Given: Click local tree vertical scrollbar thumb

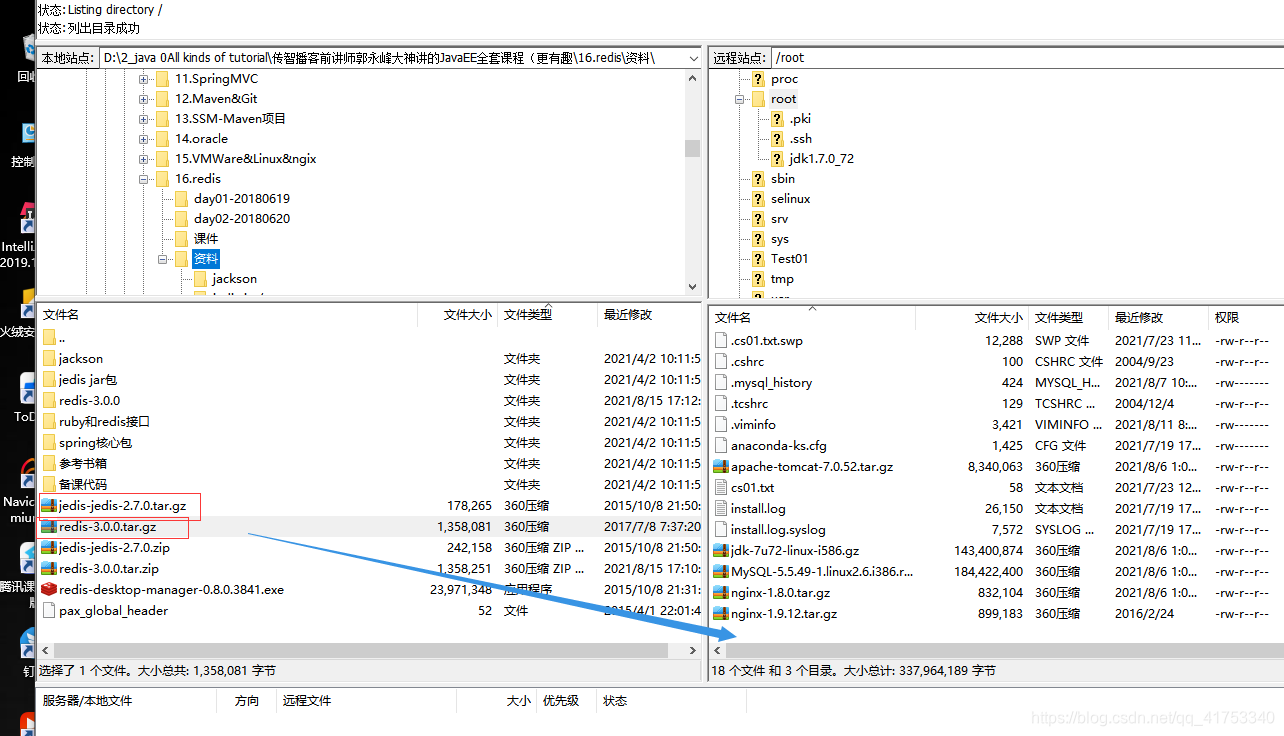Looking at the screenshot, I should (692, 149).
